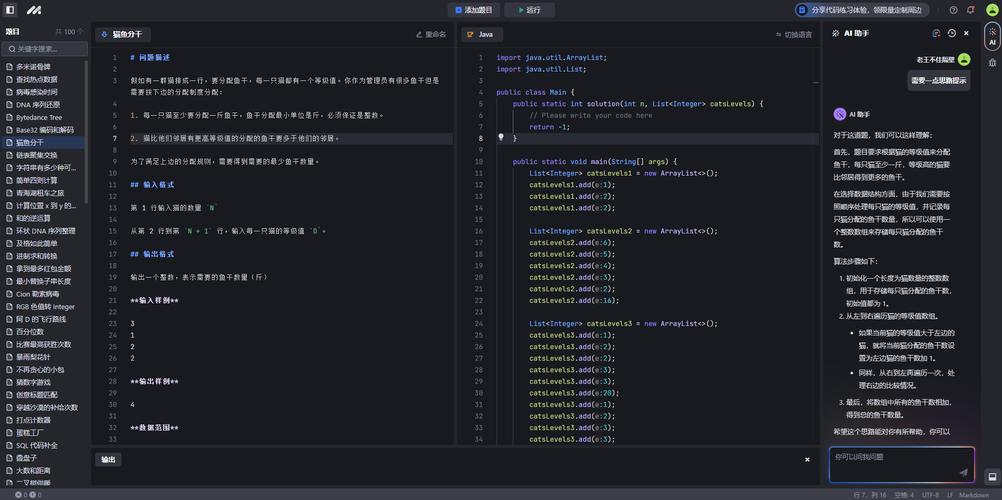This screenshot has height=500, width=1002.
Task: Click the lightbulb hint icon in code editor
Action: pos(501,138)
